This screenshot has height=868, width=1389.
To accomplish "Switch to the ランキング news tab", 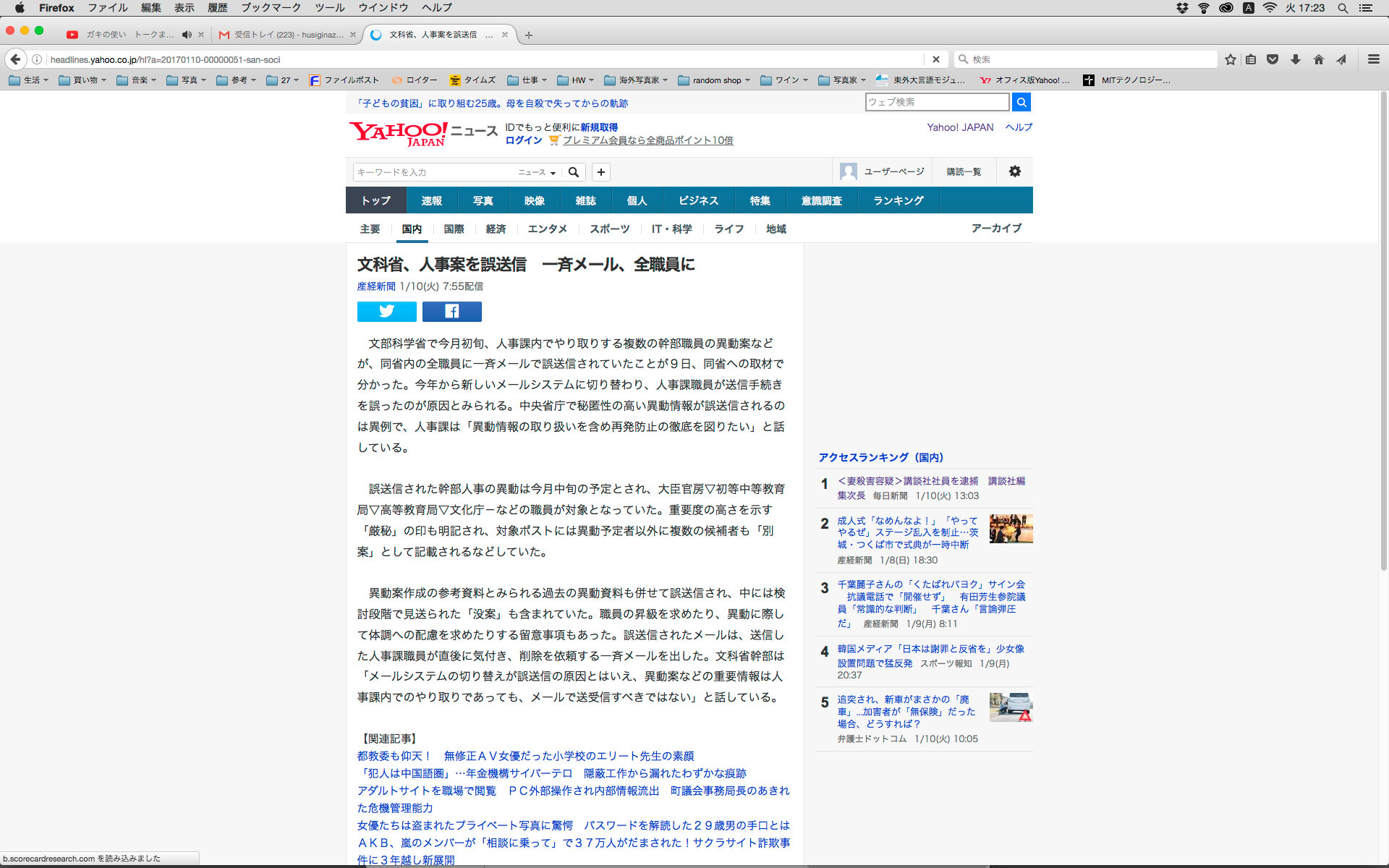I will (898, 200).
